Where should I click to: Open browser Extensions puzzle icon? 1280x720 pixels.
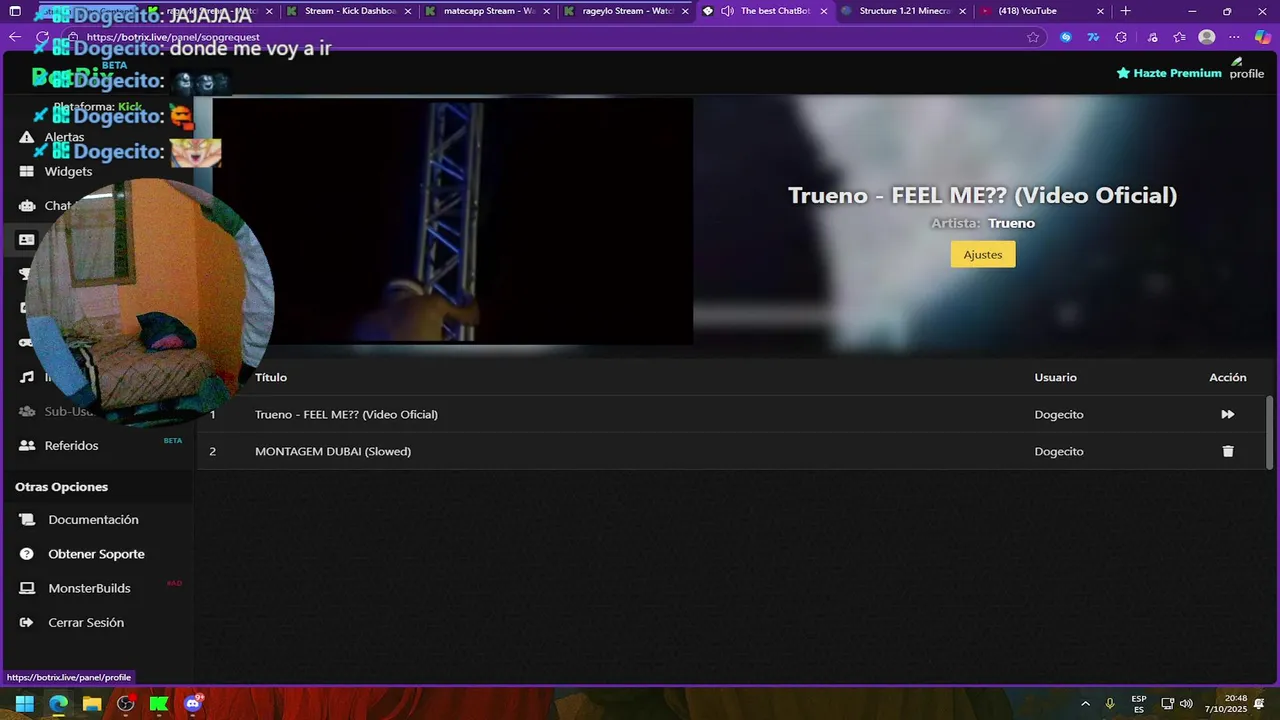pyautogui.click(x=1121, y=37)
